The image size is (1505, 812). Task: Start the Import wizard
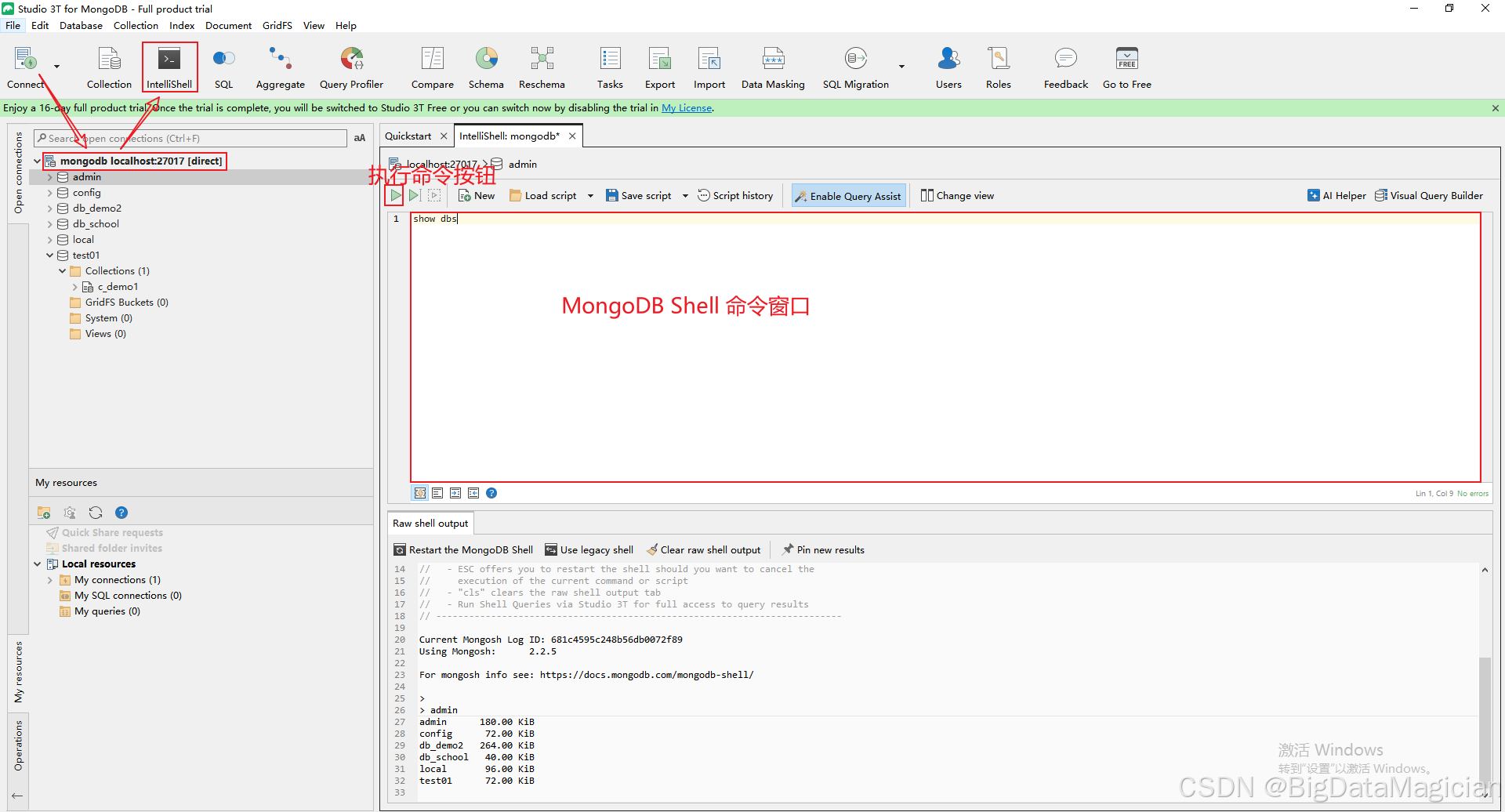click(x=709, y=67)
